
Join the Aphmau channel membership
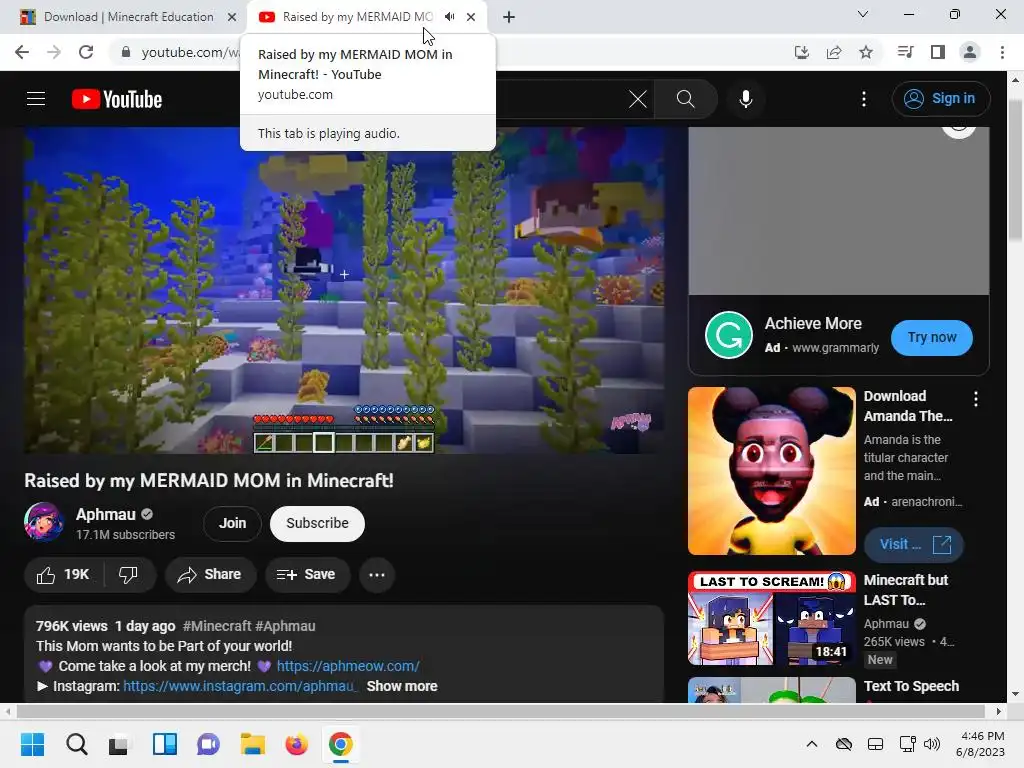(x=232, y=523)
